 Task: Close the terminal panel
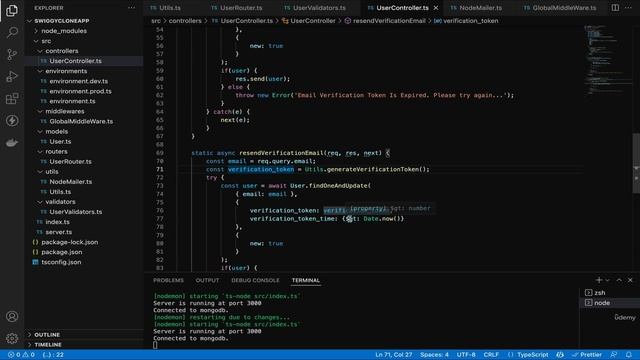[x=630, y=280]
